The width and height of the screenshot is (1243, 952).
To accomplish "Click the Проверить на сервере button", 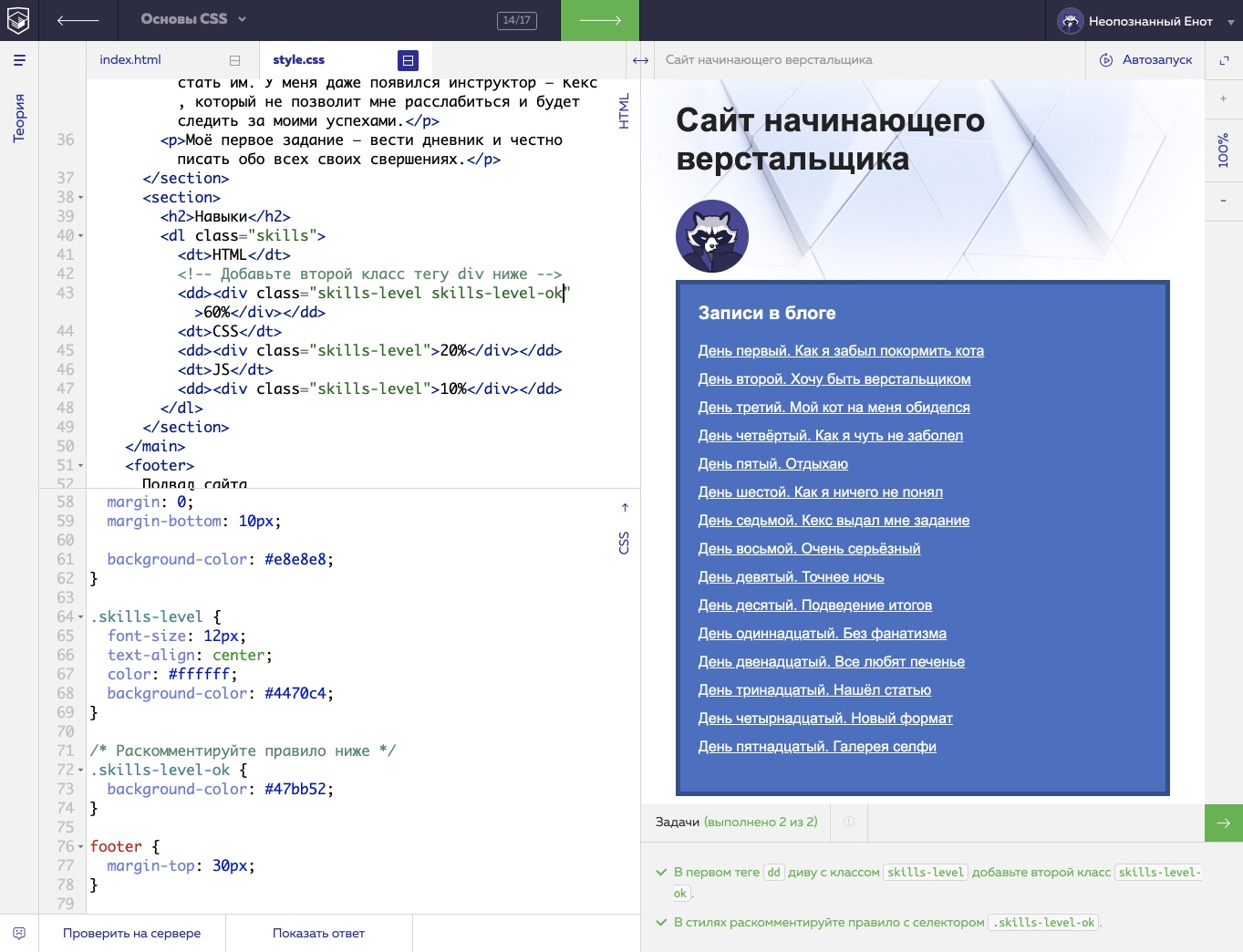I will pos(131,933).
